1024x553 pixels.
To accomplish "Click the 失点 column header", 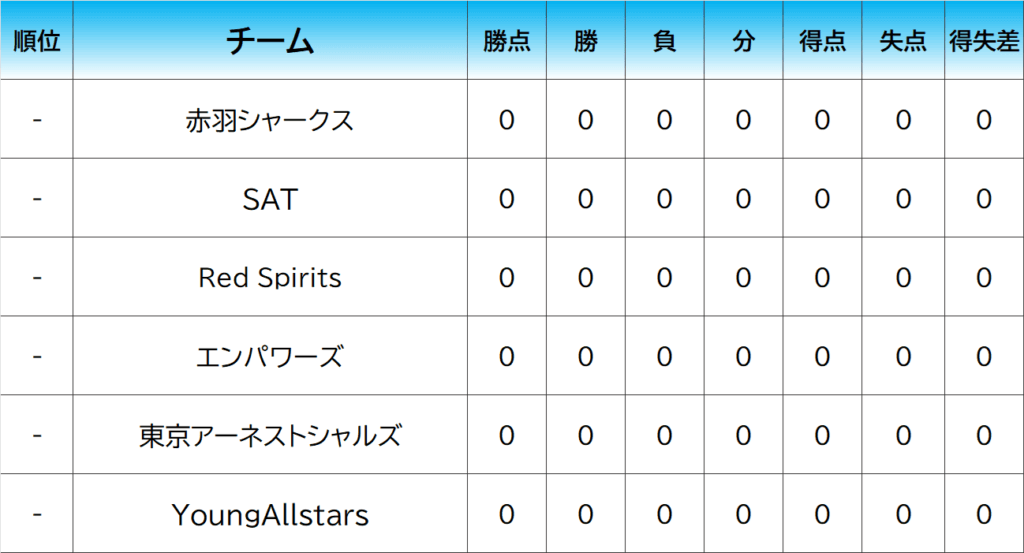I will tap(903, 41).
